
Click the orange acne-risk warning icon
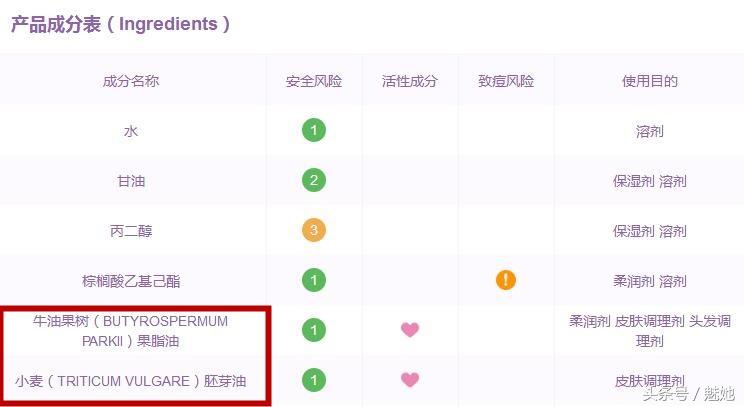[506, 280]
